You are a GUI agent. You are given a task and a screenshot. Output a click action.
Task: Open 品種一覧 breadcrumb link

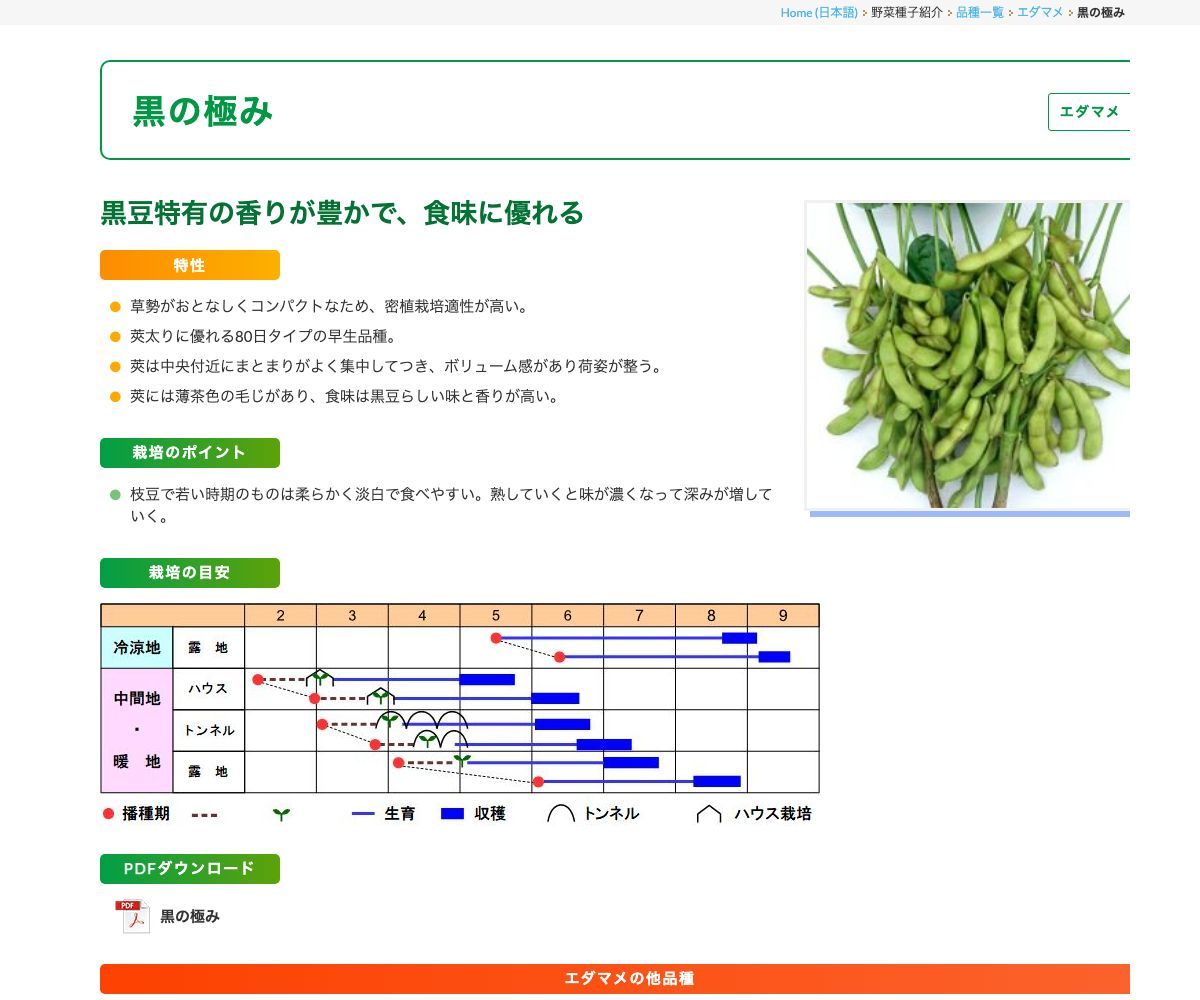pyautogui.click(x=980, y=12)
